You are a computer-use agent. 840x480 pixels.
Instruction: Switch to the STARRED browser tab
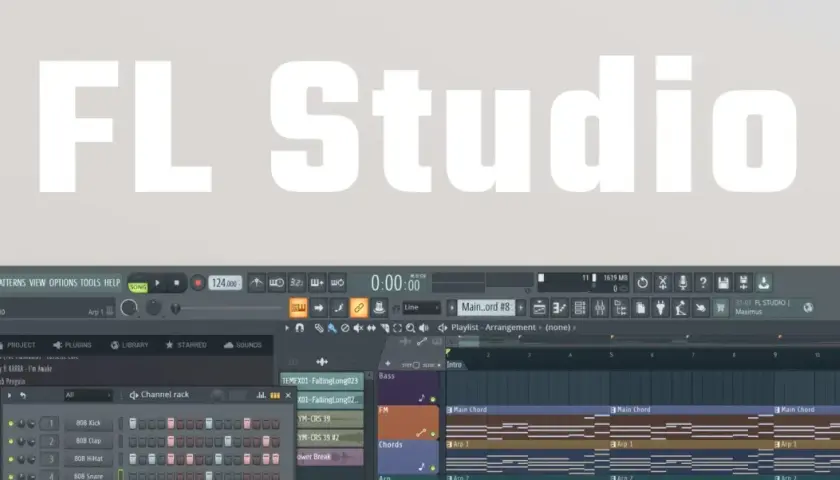(186, 345)
